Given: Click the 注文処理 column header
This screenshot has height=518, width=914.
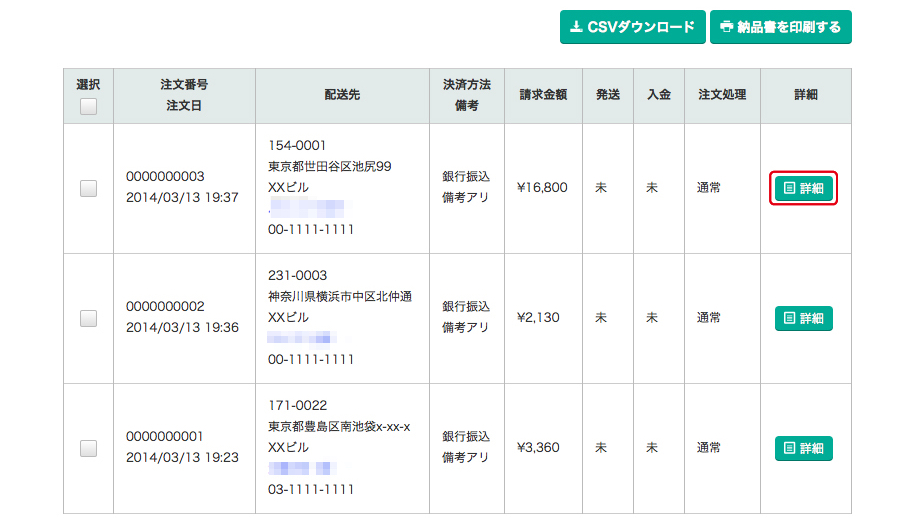Looking at the screenshot, I should tap(722, 95).
